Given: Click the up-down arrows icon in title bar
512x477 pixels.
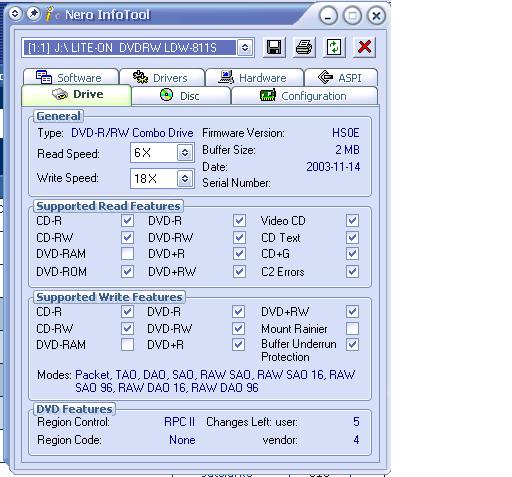Looking at the screenshot, I should pyautogui.click(x=15, y=14).
